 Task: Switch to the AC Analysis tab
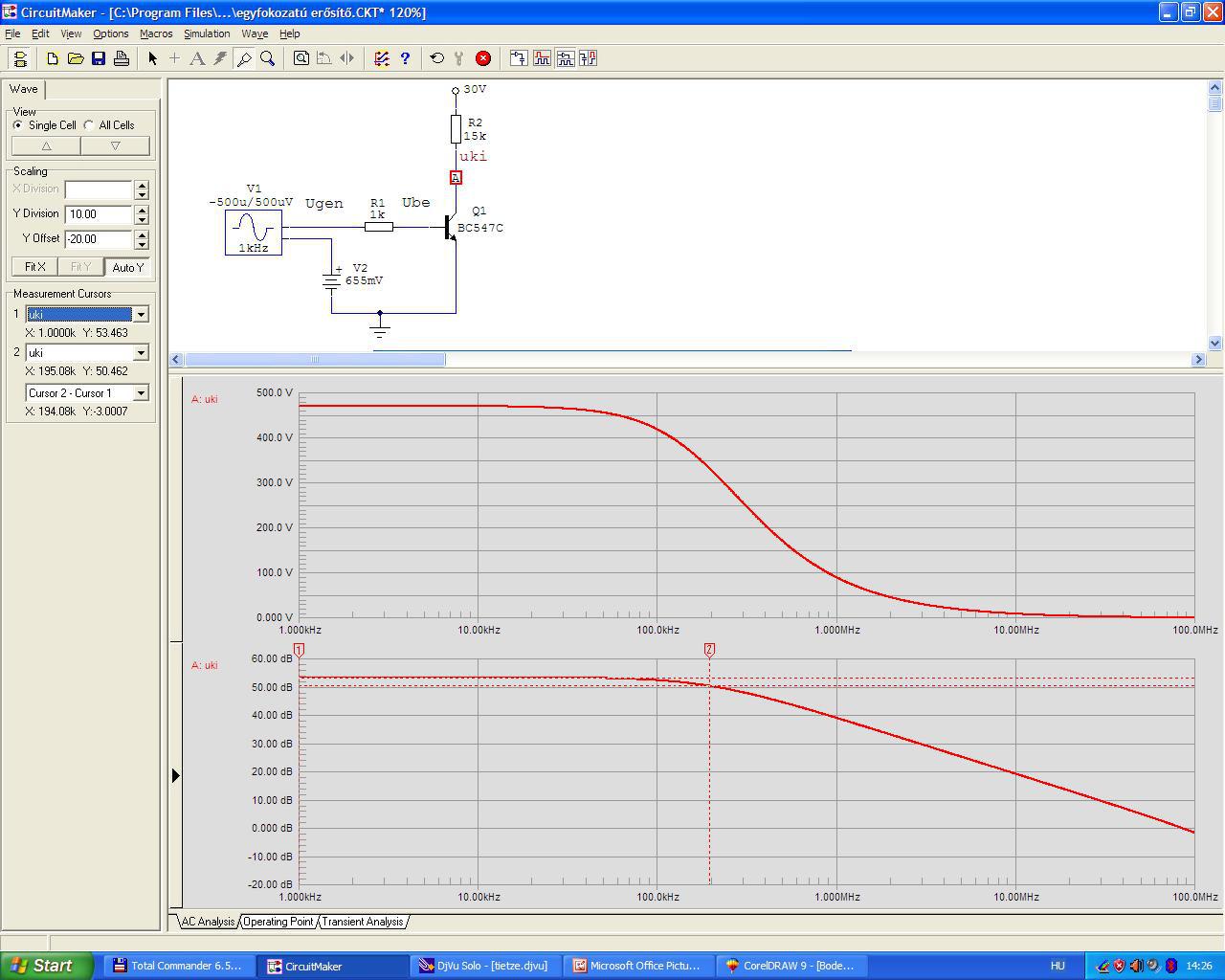[x=208, y=922]
